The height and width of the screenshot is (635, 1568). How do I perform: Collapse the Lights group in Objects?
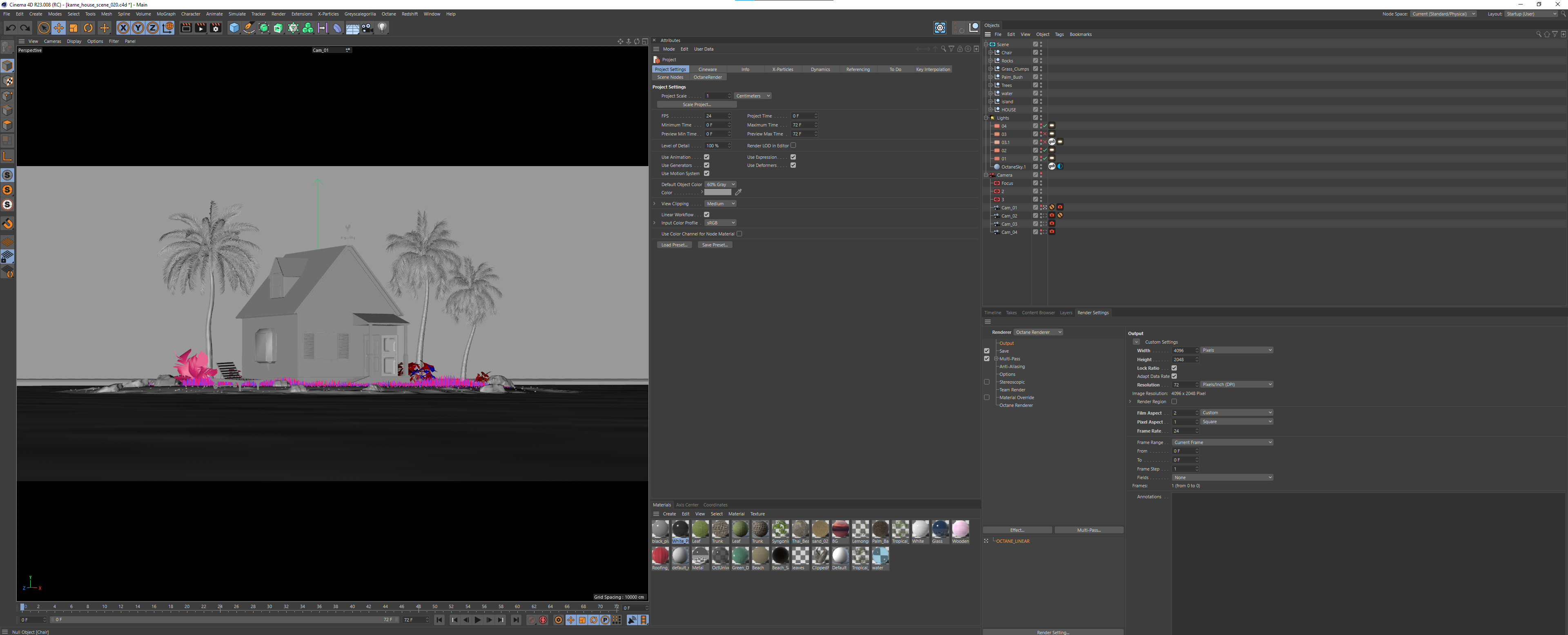pos(986,118)
